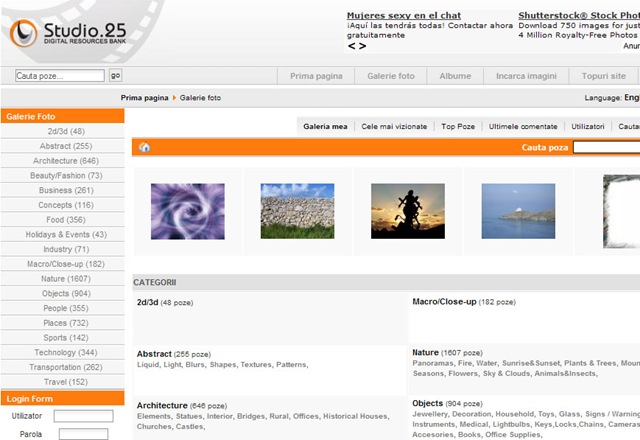Open Topuri site menu item
Viewport: 640px width, 440px height.
click(x=603, y=76)
